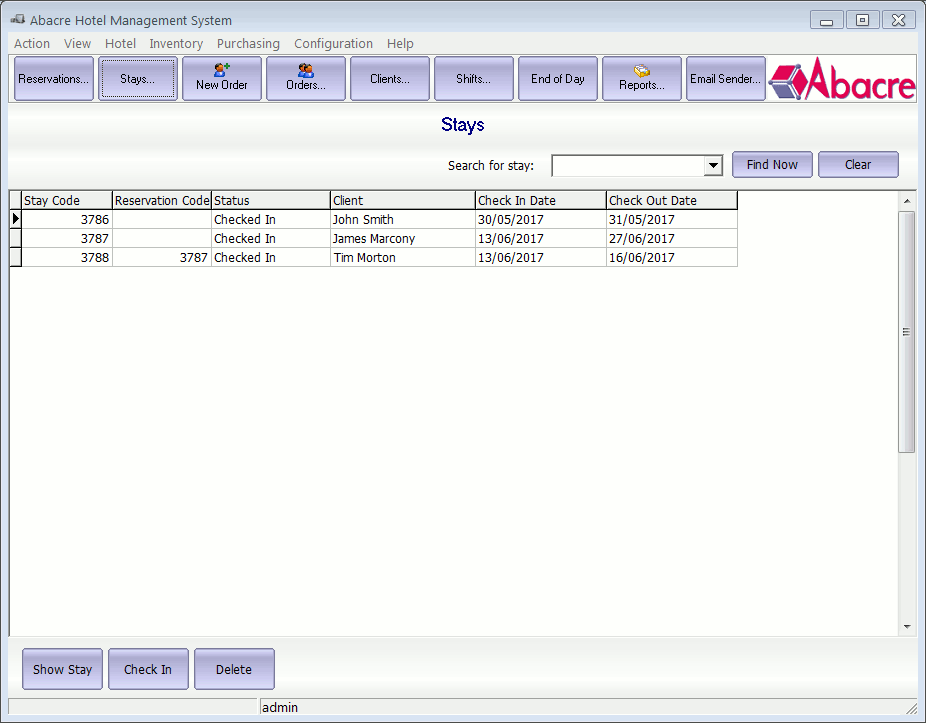The image size is (926, 723).
Task: Open the Shifts toolbar button
Action: tap(474, 79)
